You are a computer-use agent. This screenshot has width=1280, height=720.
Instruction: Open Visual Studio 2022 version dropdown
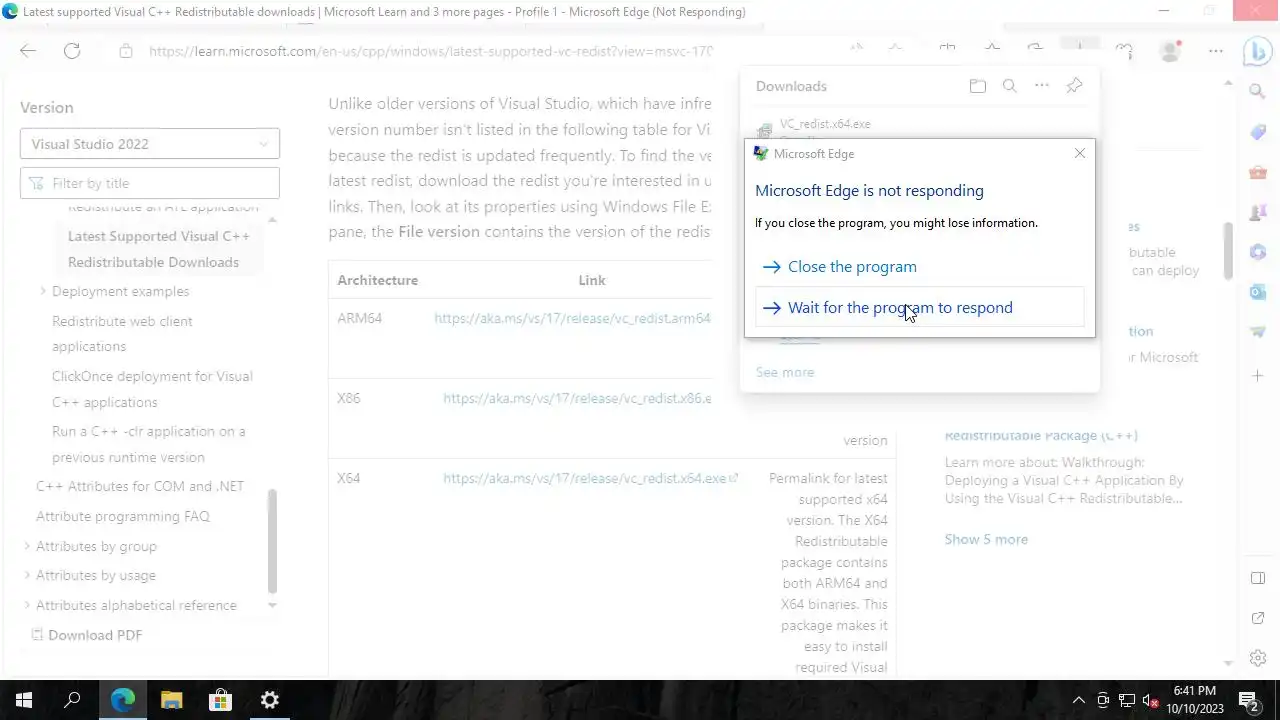click(150, 144)
